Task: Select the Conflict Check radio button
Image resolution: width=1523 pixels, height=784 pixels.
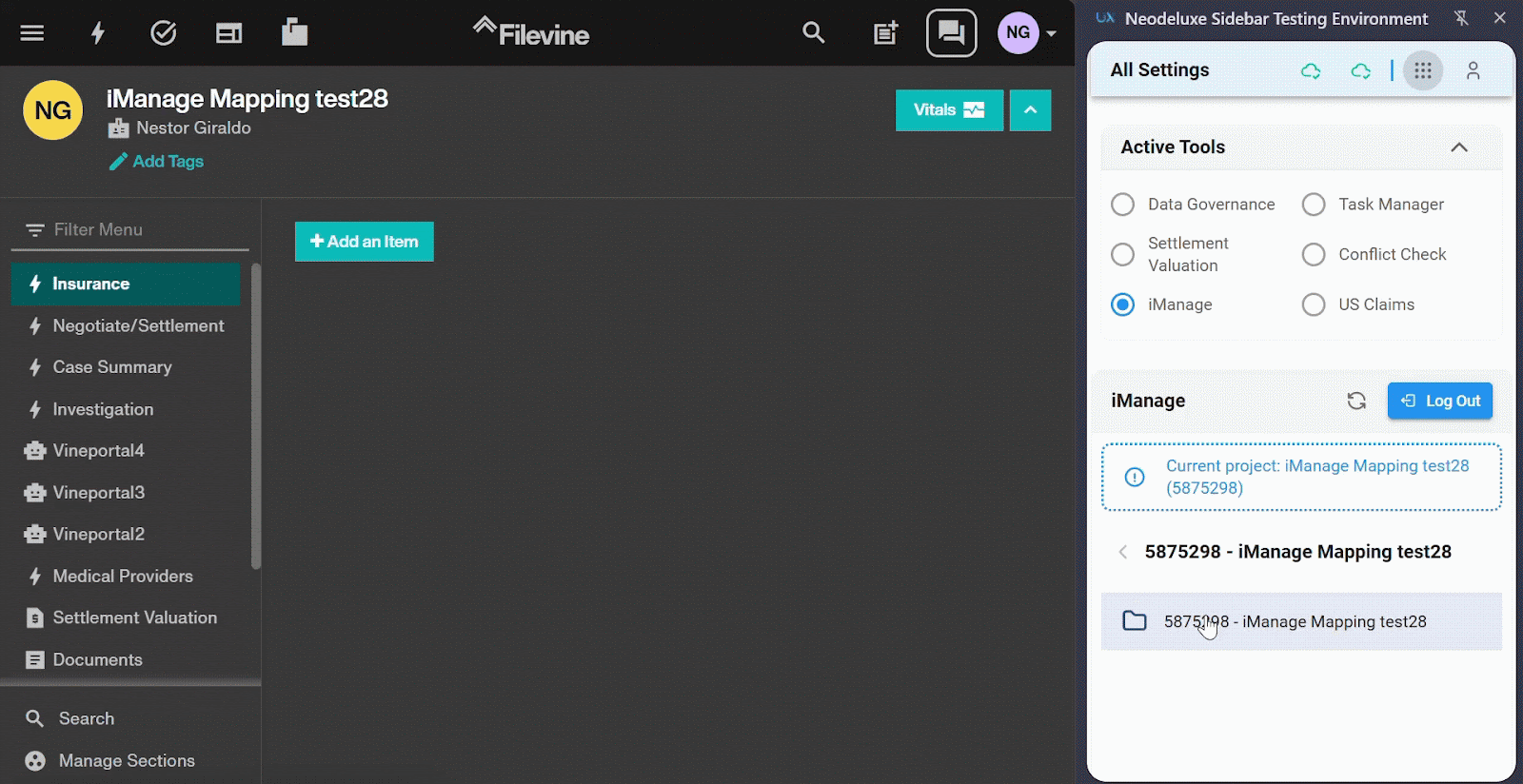Action: (x=1314, y=254)
